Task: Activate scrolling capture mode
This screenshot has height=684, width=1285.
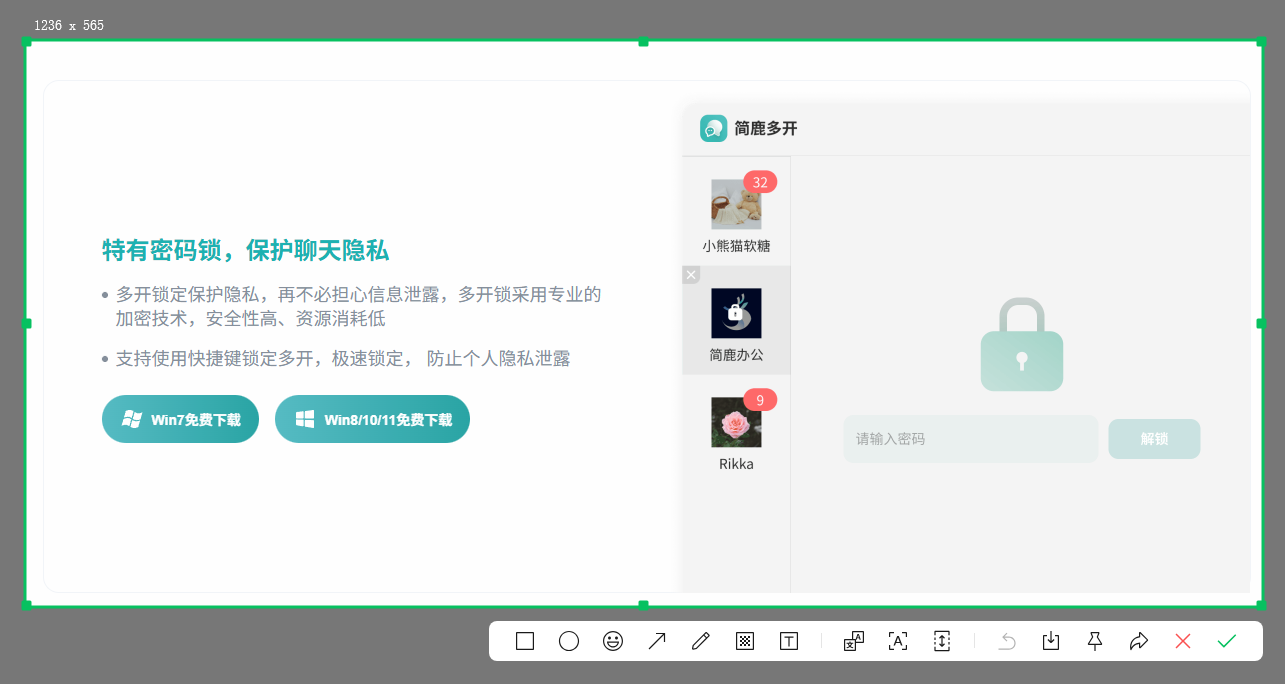Action: click(x=941, y=641)
